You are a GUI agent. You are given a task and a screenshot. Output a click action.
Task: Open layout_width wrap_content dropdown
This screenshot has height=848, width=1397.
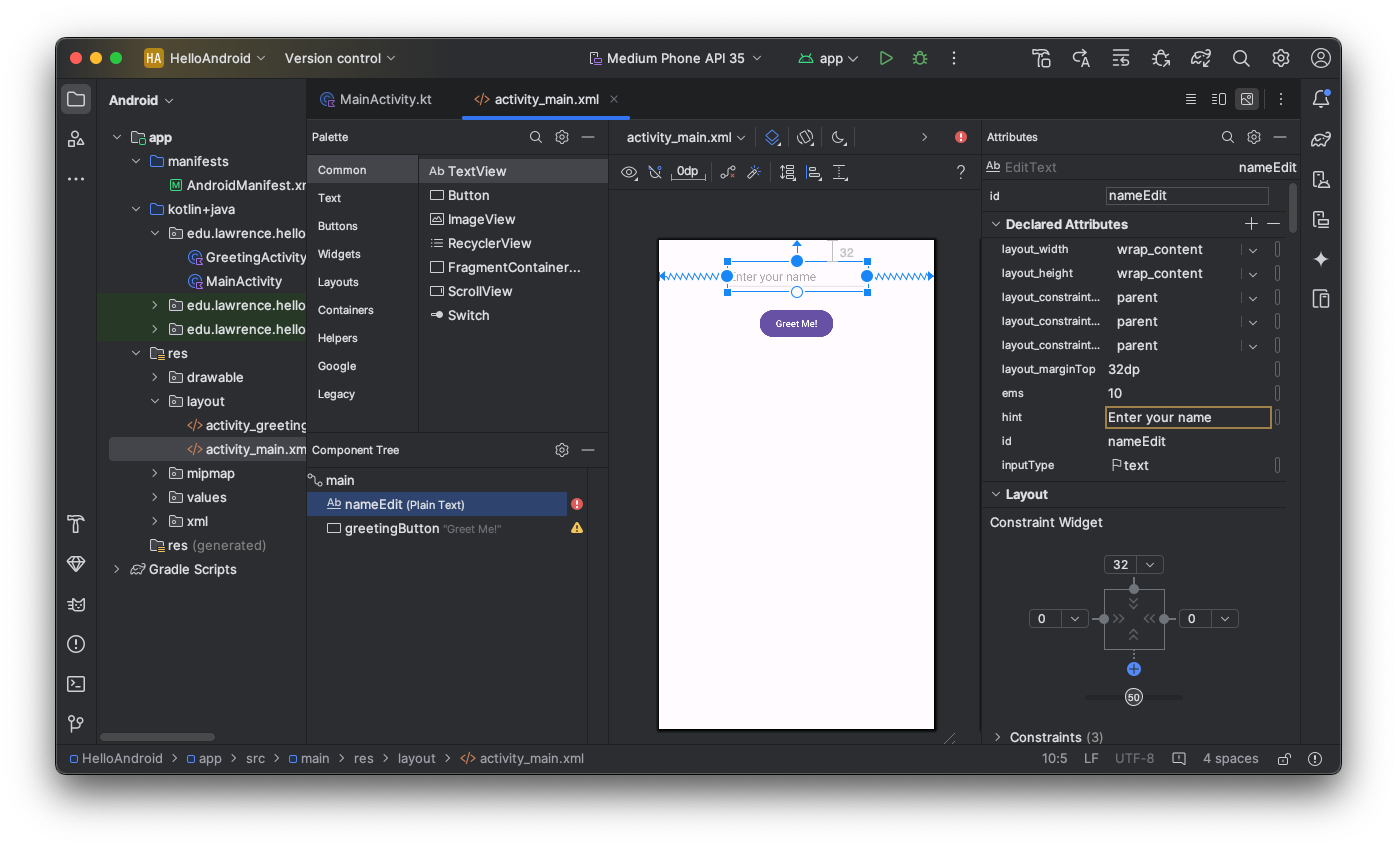pos(1252,250)
